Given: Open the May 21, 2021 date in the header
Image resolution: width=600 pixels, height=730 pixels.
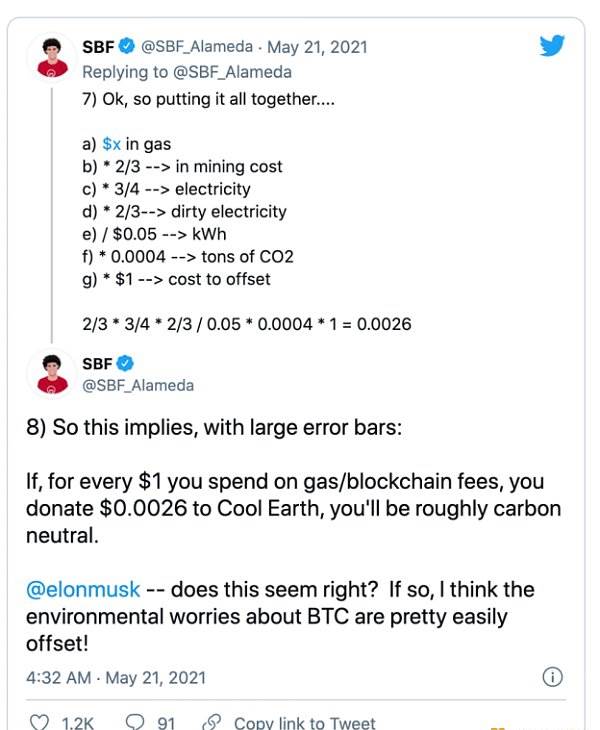Looking at the screenshot, I should pos(317,47).
